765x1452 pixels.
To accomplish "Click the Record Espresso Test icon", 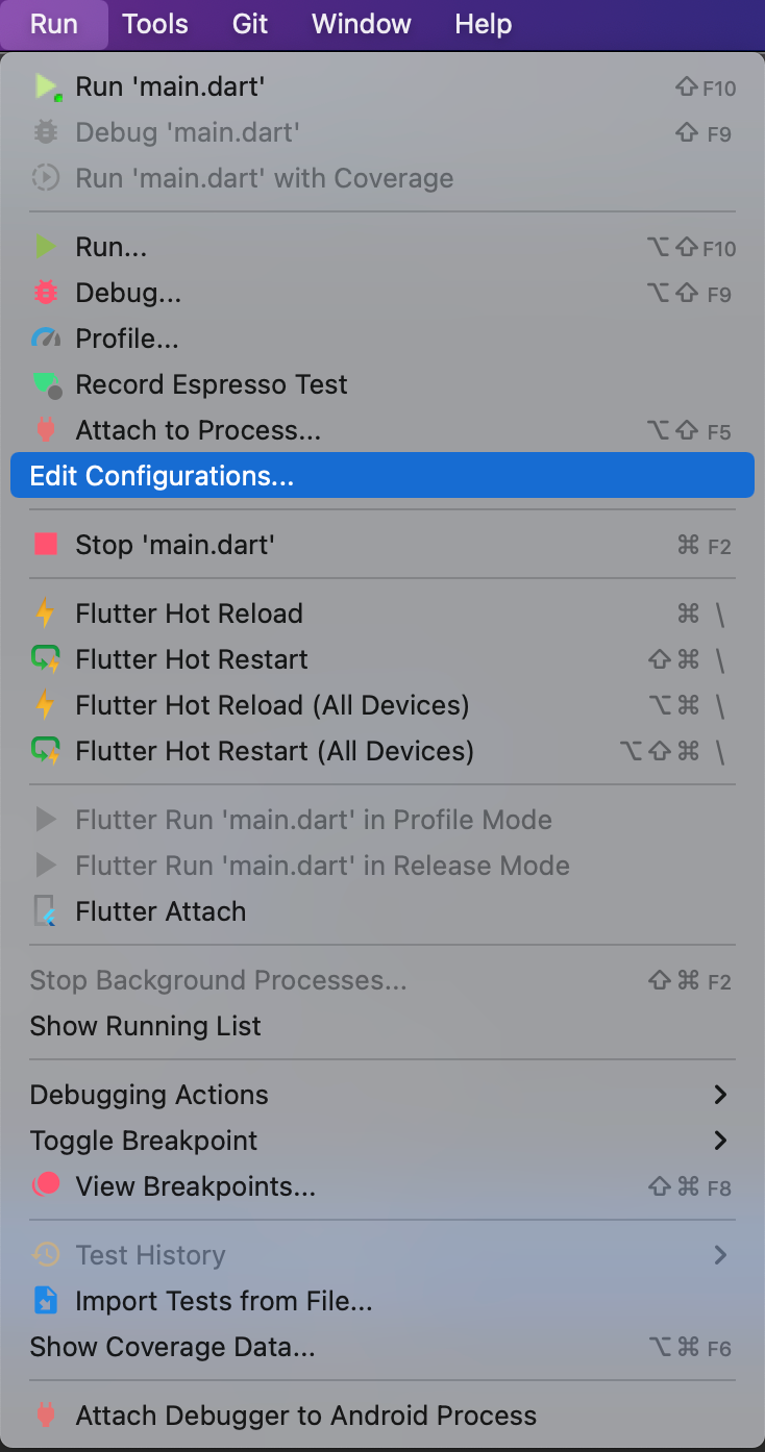I will [46, 385].
